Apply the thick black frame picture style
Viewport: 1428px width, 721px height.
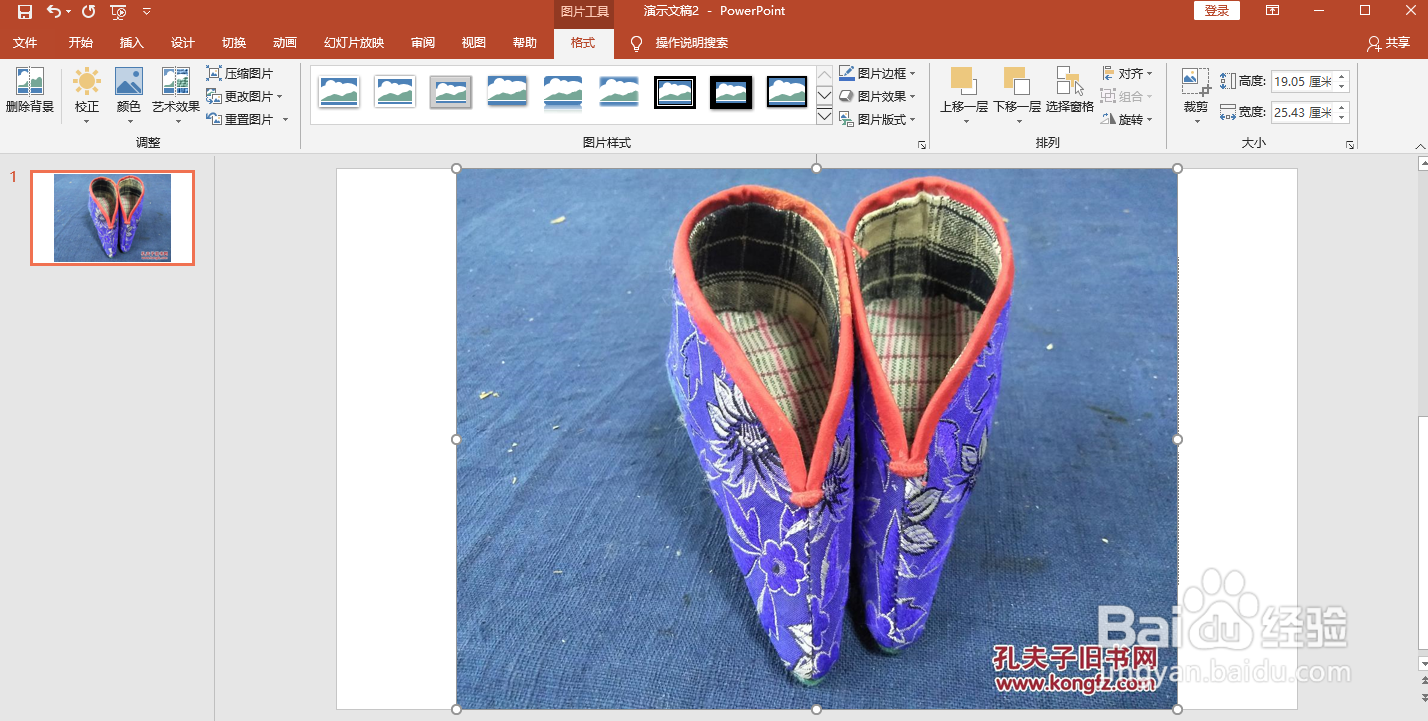731,92
